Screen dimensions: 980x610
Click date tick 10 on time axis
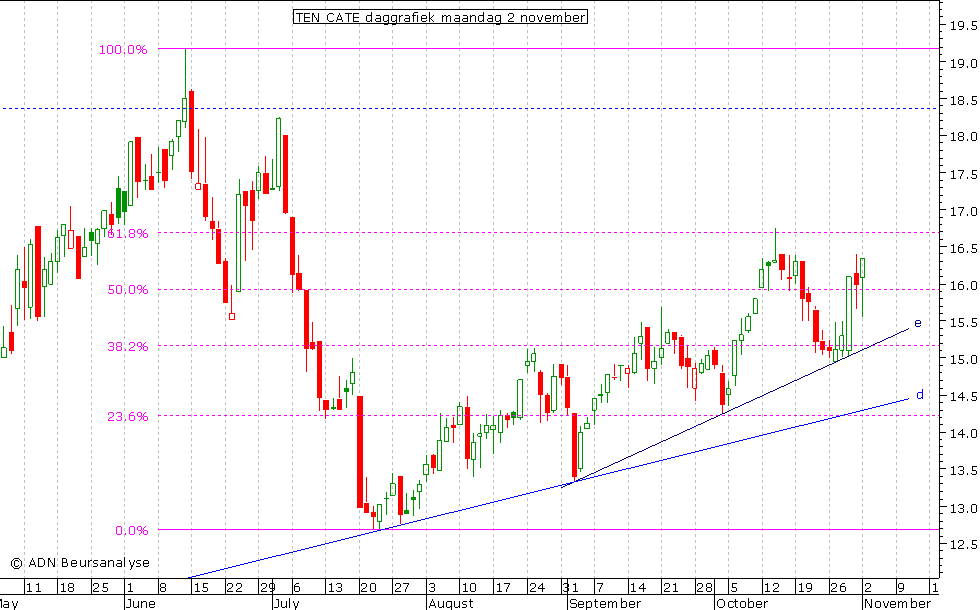coord(469,588)
